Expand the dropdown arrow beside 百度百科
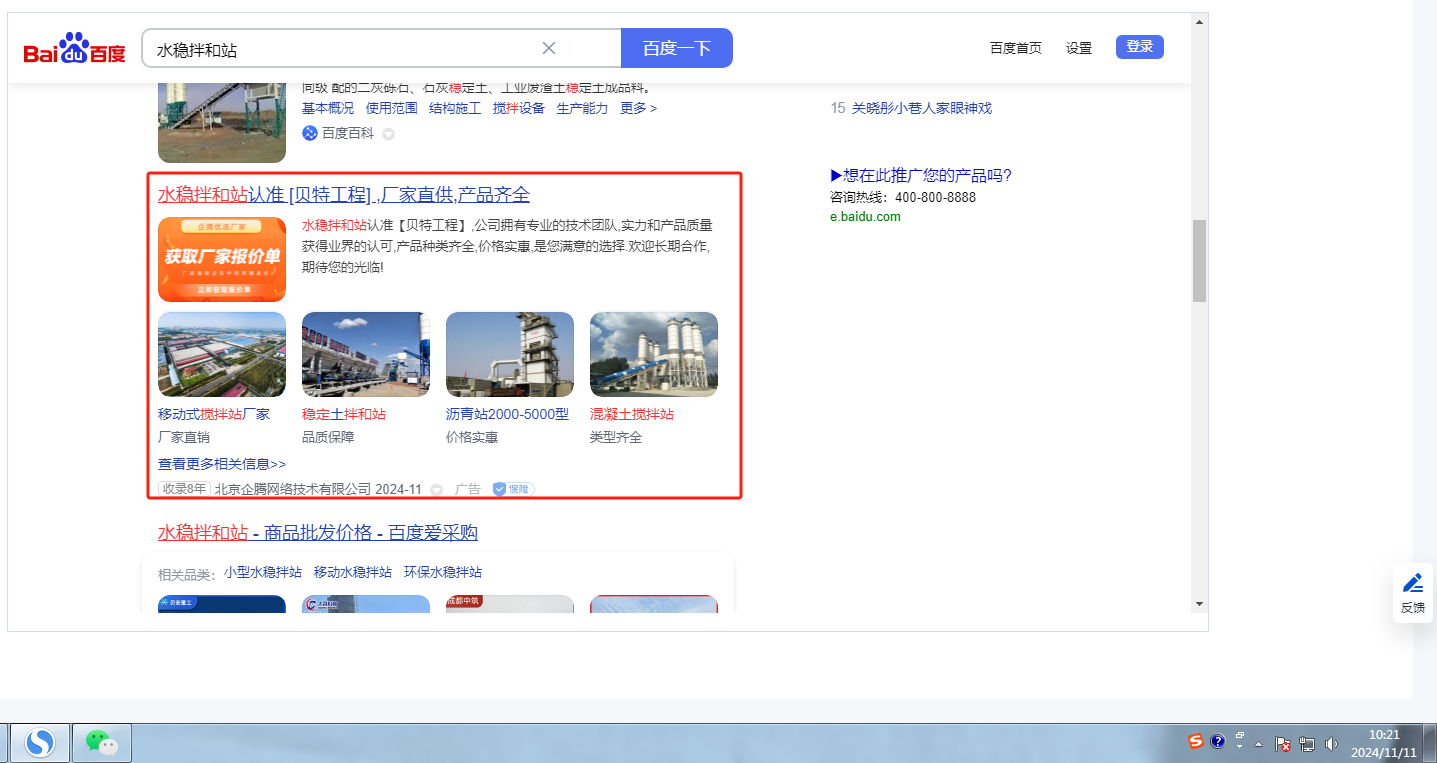 [389, 133]
